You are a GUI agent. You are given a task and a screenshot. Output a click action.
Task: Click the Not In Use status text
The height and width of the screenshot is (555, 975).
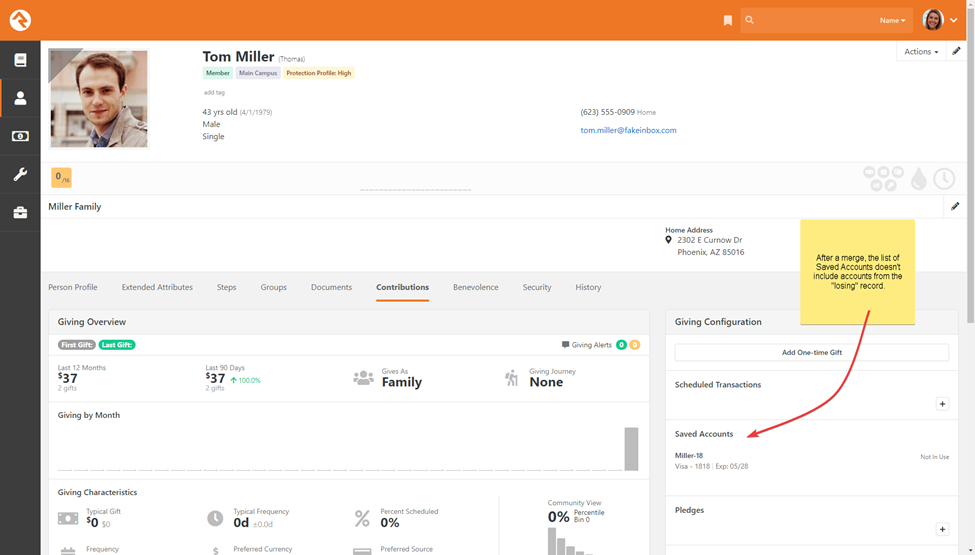[935, 457]
